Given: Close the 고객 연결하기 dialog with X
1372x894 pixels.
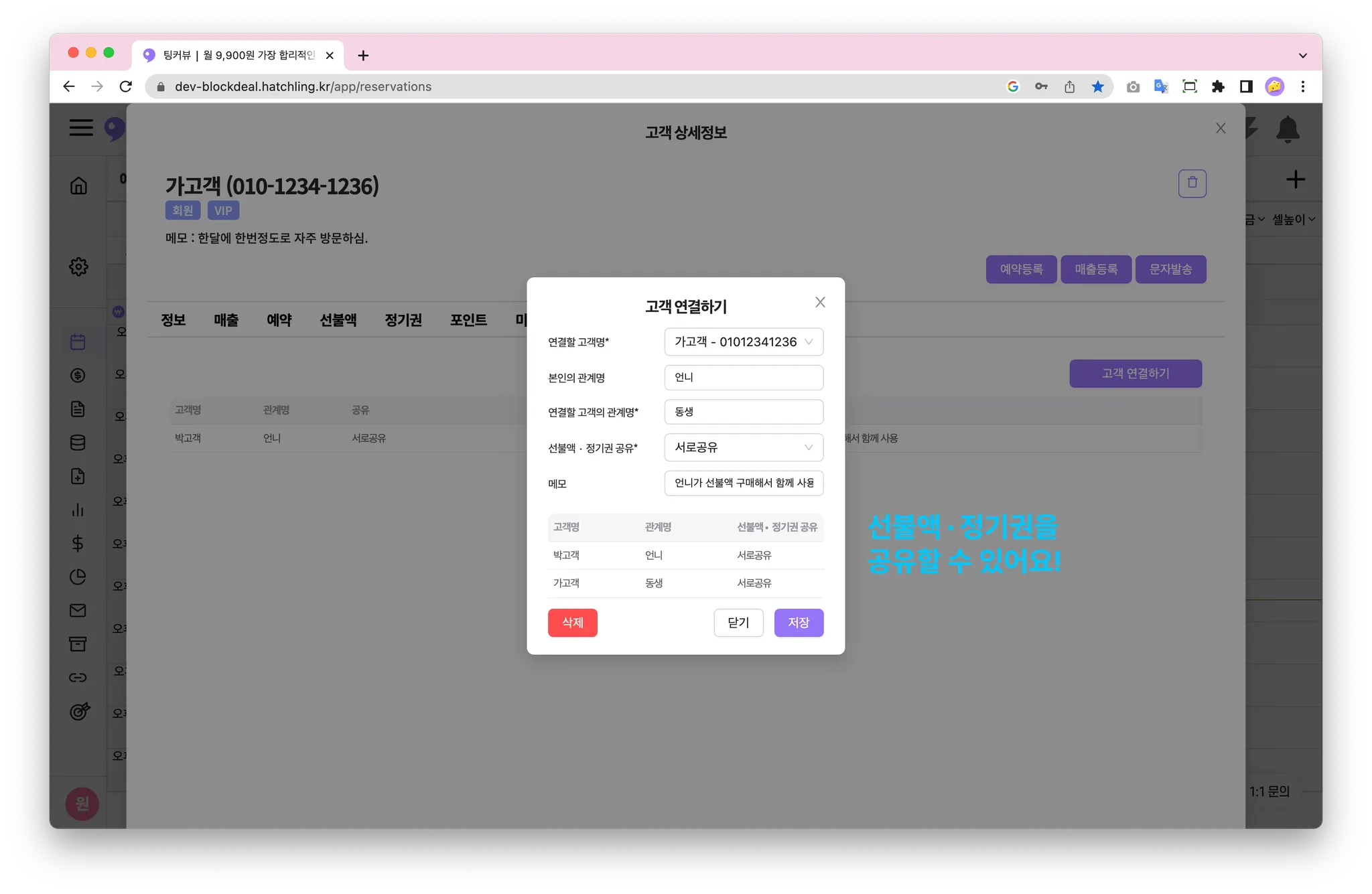Looking at the screenshot, I should 819,302.
